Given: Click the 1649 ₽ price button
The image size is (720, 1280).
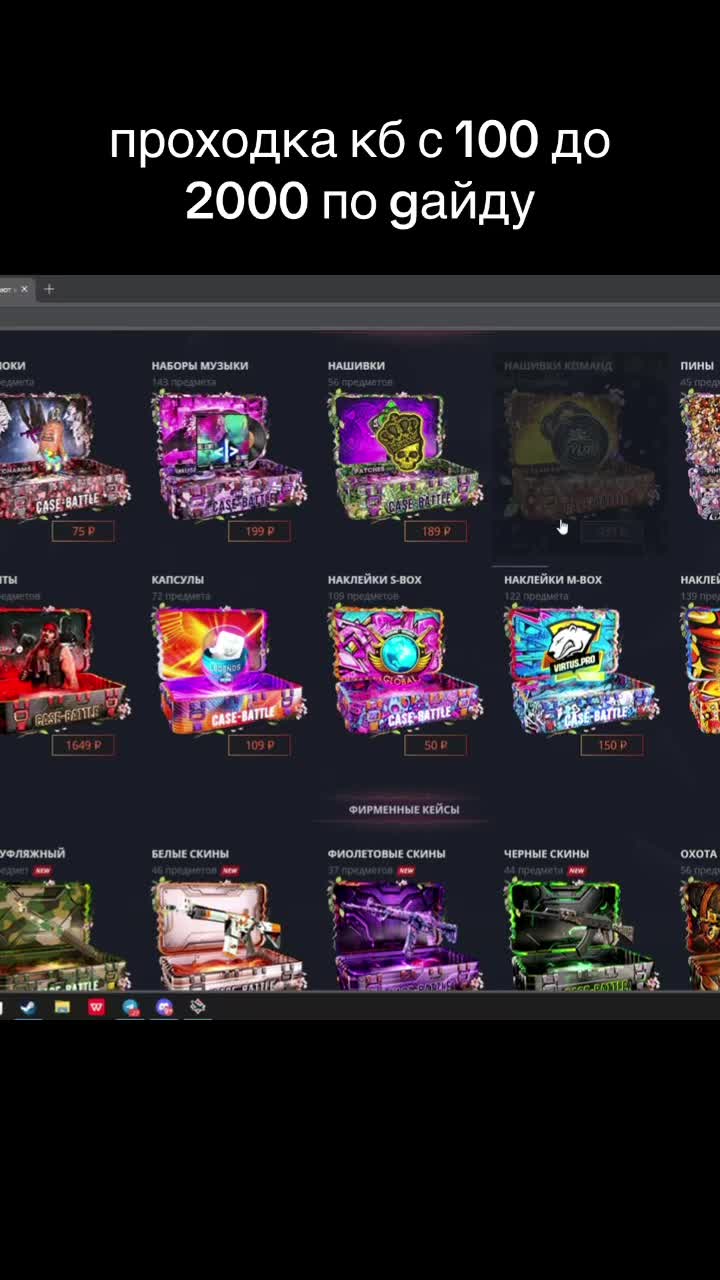Looking at the screenshot, I should click(x=83, y=745).
